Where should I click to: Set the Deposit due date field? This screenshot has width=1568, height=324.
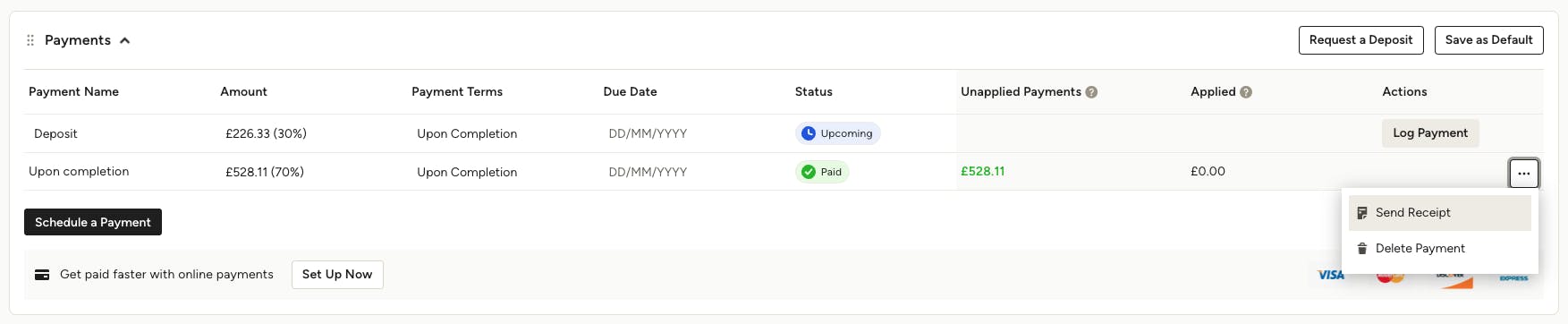click(648, 134)
